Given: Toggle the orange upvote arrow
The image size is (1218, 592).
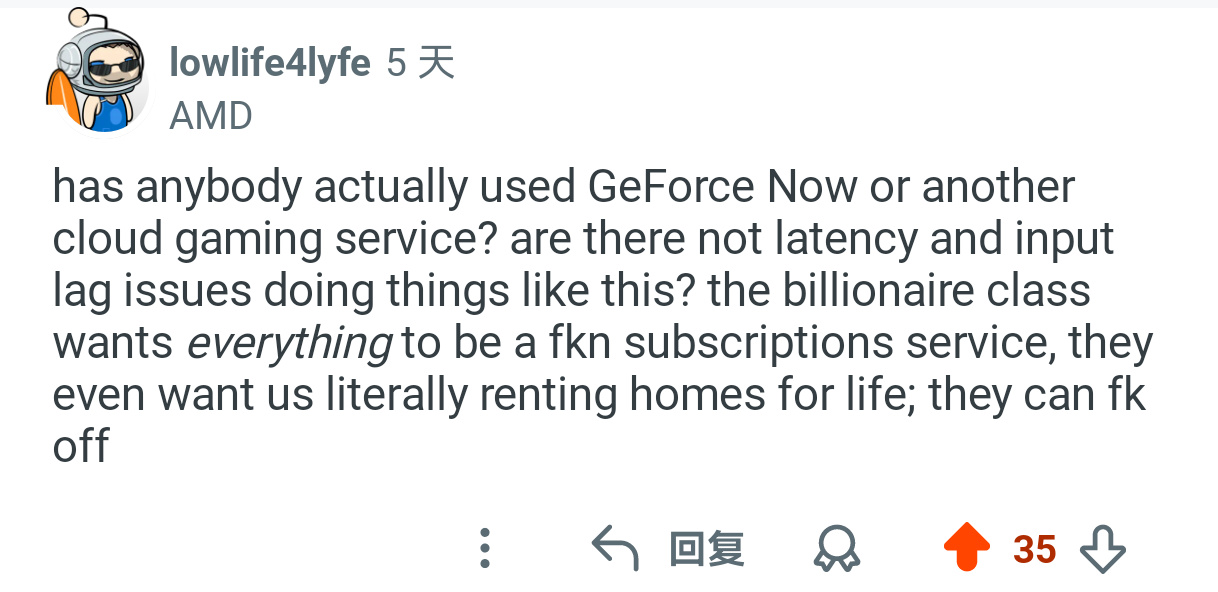Looking at the screenshot, I should [967, 549].
